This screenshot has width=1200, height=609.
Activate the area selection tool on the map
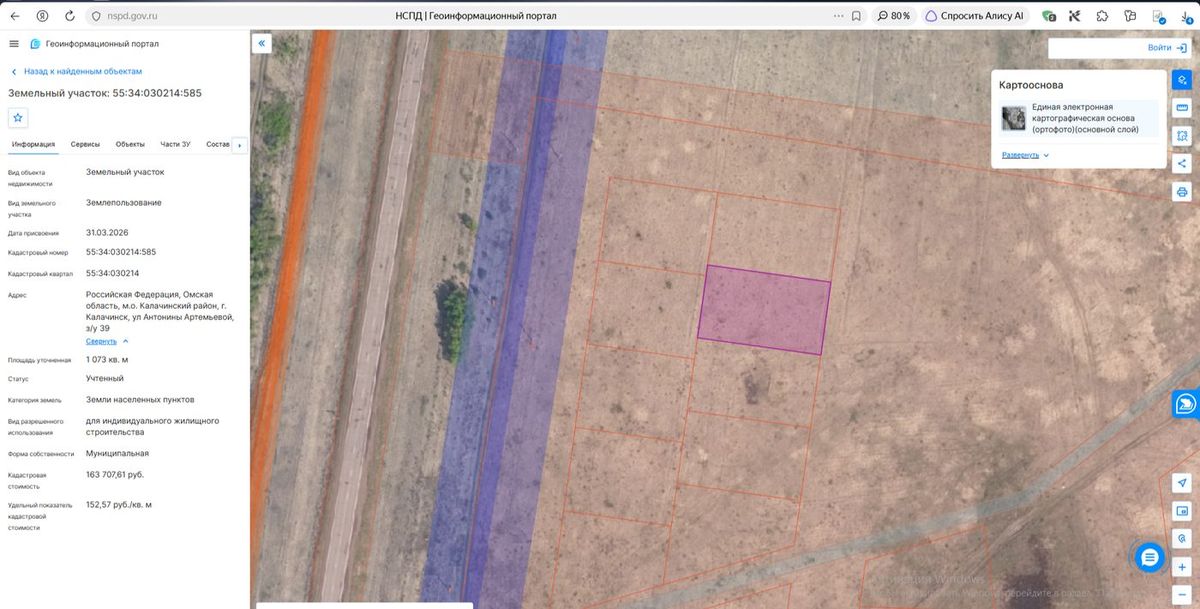1182,135
